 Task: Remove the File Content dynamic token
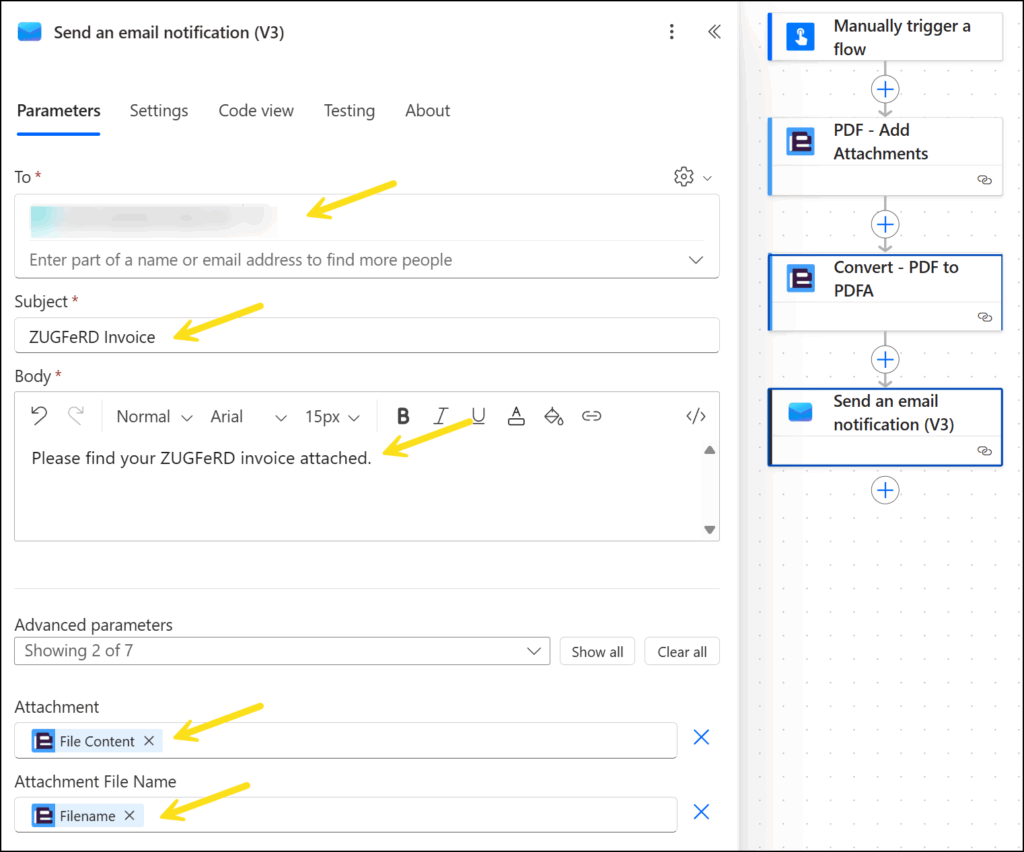(x=149, y=741)
